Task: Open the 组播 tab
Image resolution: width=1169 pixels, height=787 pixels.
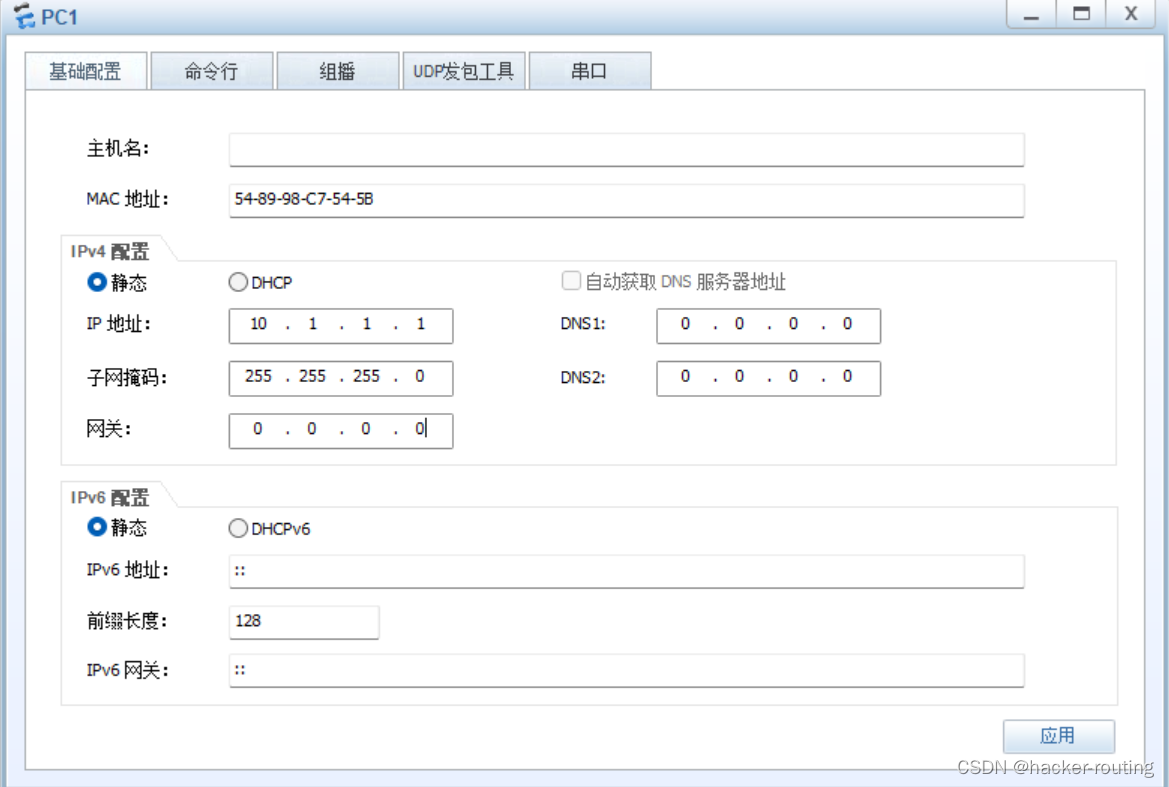Action: click(338, 72)
